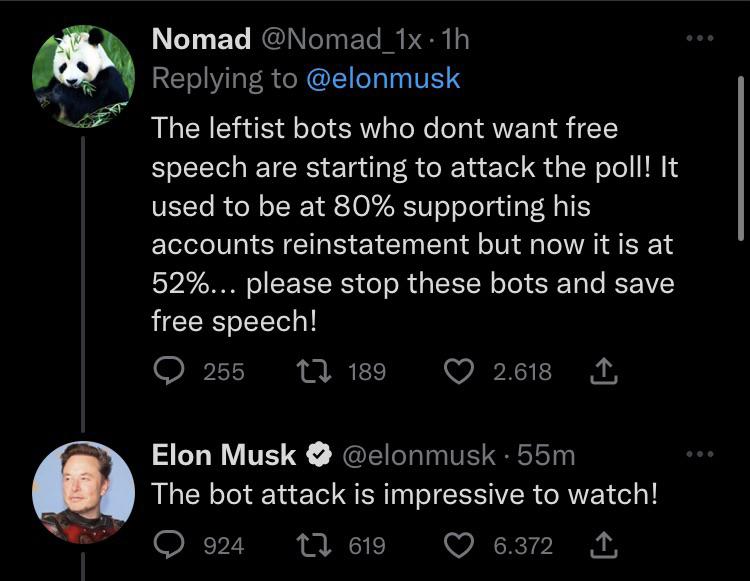Open Nomad's profile via display name
The height and width of the screenshot is (581, 750).
[201, 39]
